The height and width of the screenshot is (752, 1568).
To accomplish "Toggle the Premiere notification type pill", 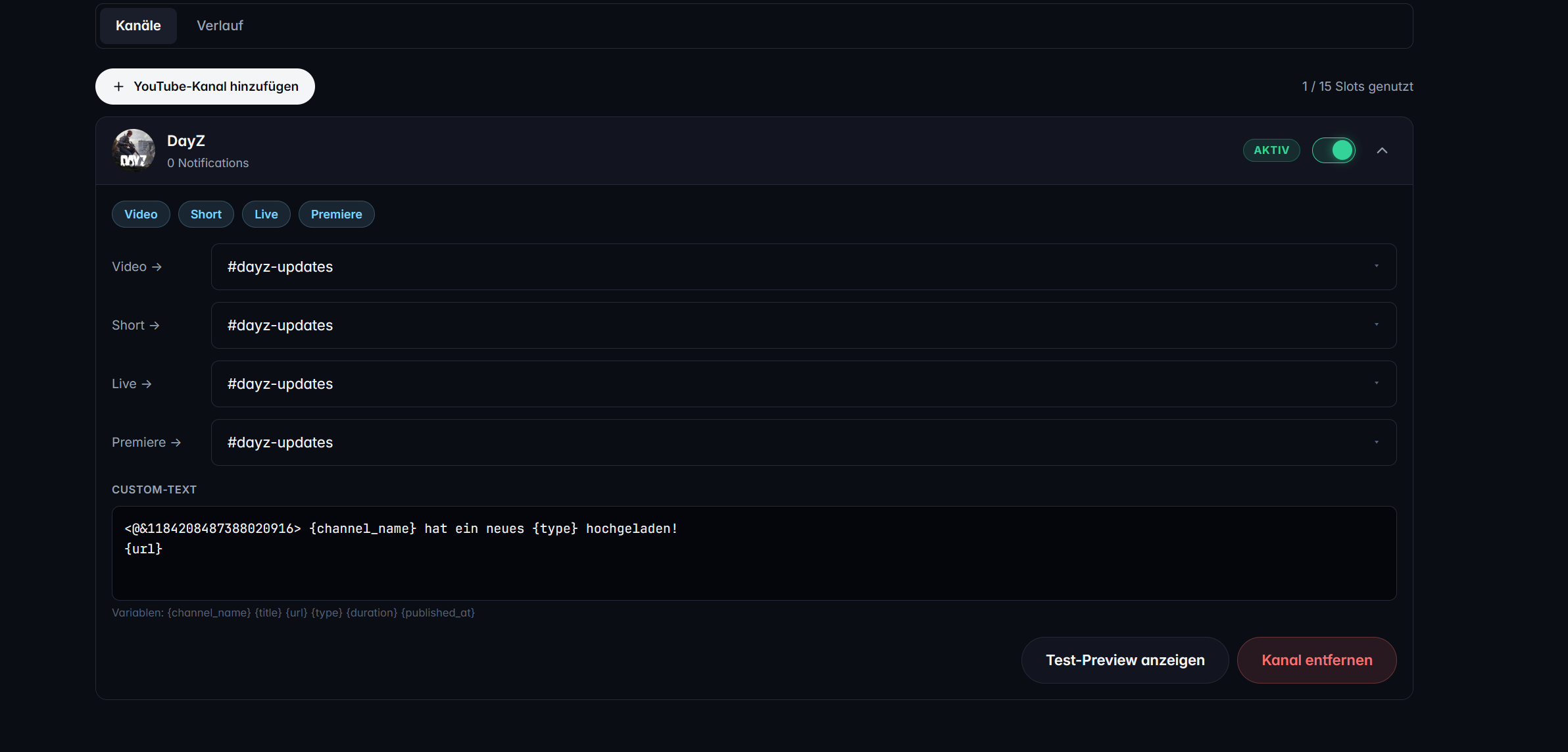I will [336, 214].
